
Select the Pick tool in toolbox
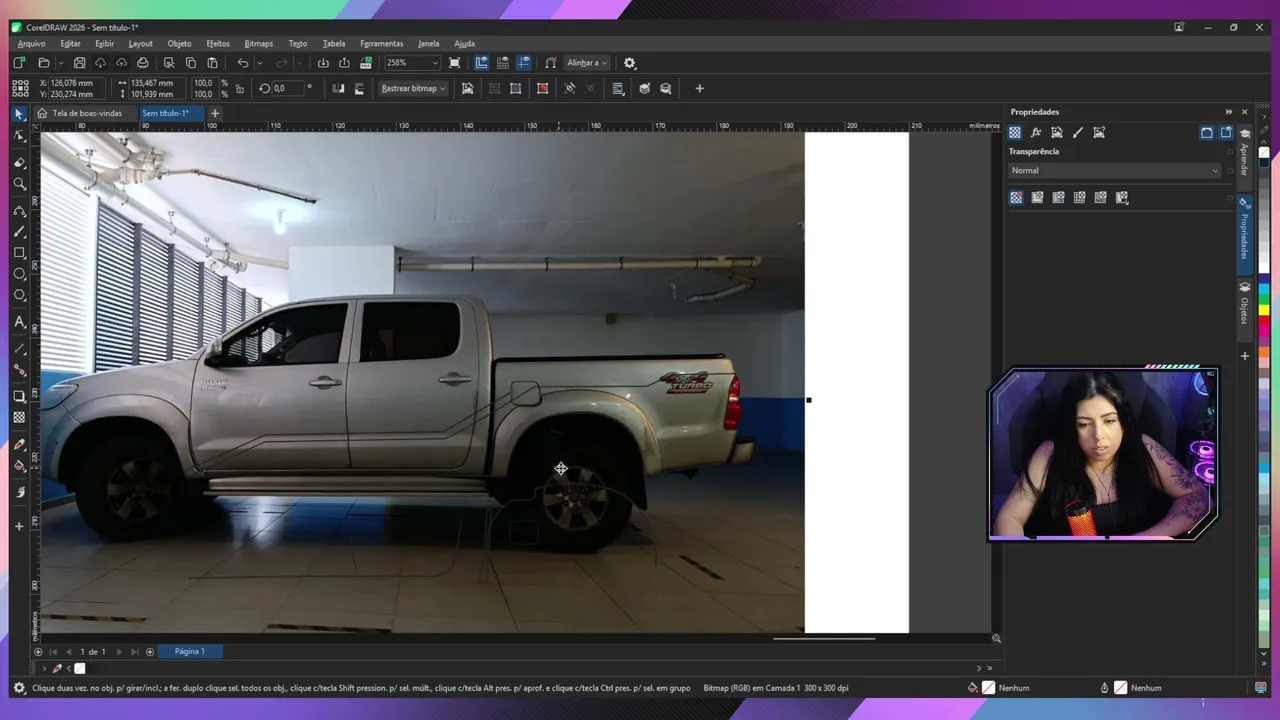click(x=19, y=114)
